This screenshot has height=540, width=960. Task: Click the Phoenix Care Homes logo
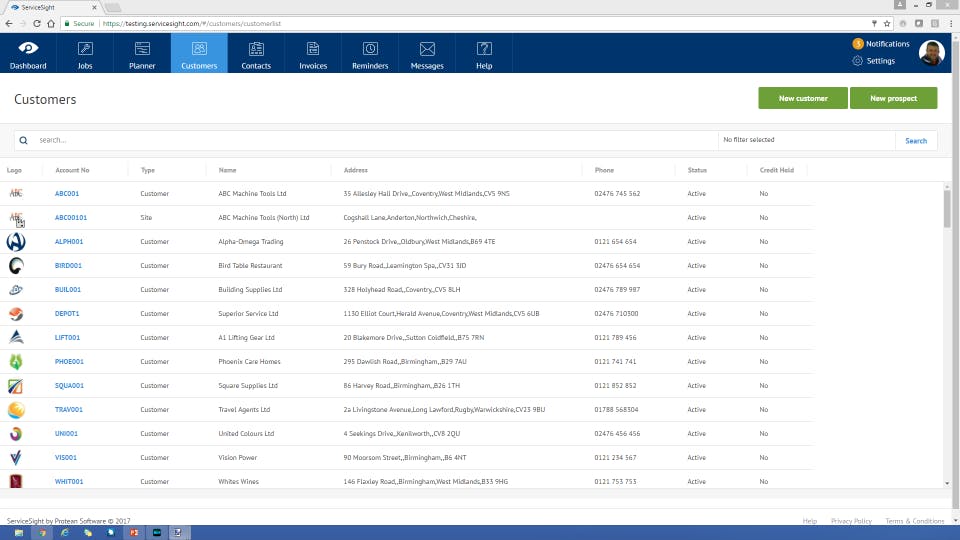click(16, 361)
